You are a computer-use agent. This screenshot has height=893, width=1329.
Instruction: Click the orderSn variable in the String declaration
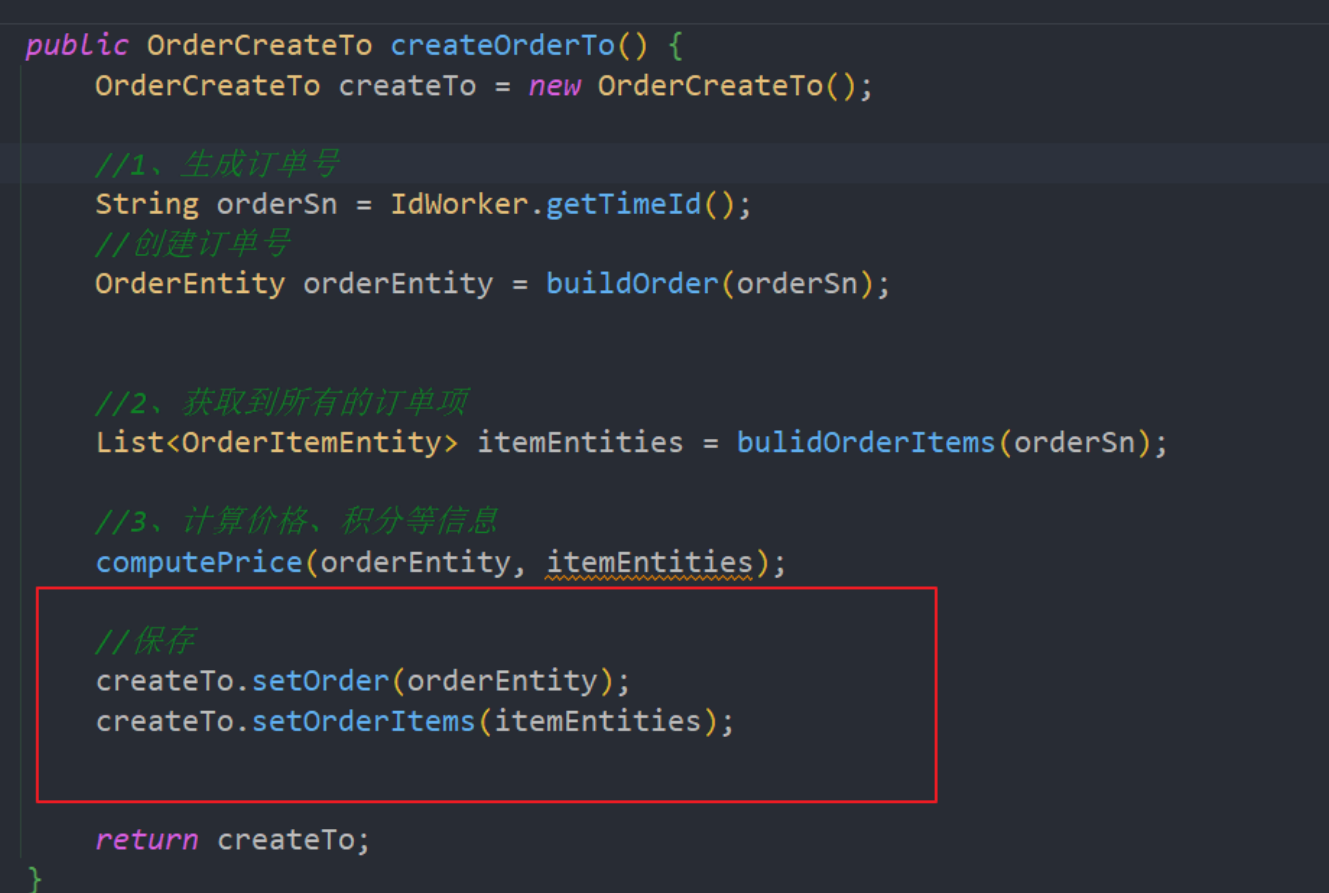point(277,205)
